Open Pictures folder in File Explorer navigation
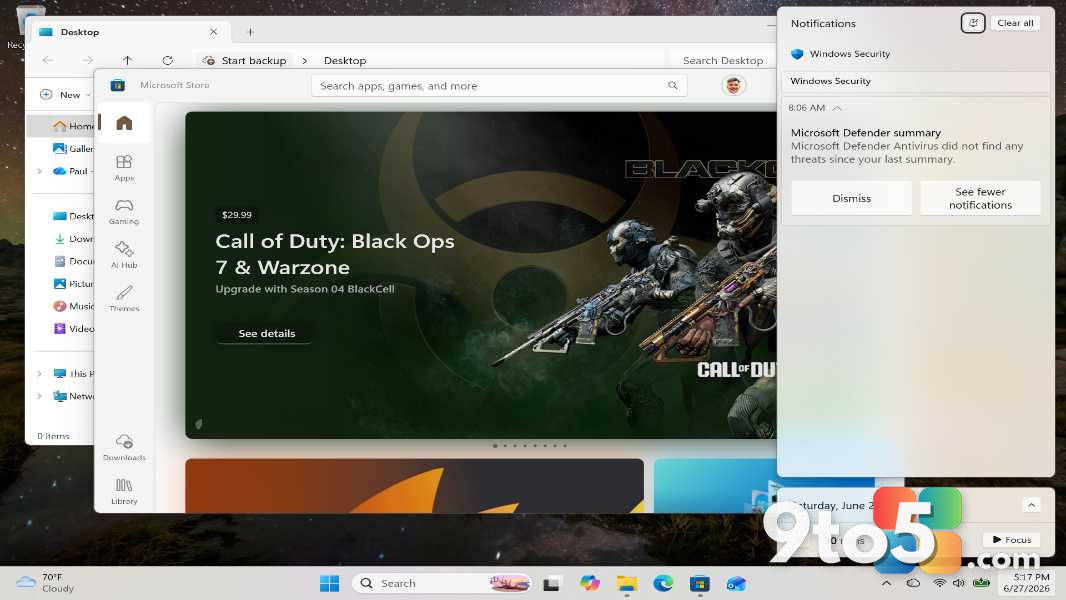 [71, 283]
